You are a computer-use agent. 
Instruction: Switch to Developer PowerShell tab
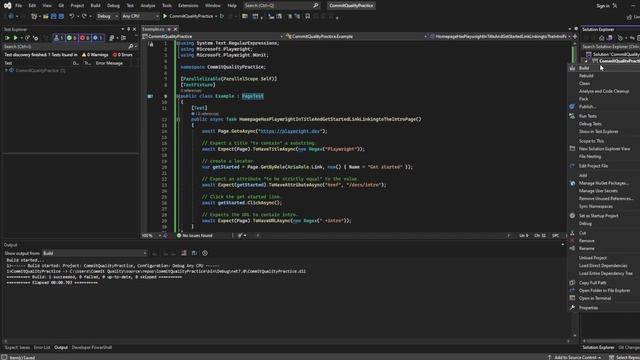coord(92,348)
